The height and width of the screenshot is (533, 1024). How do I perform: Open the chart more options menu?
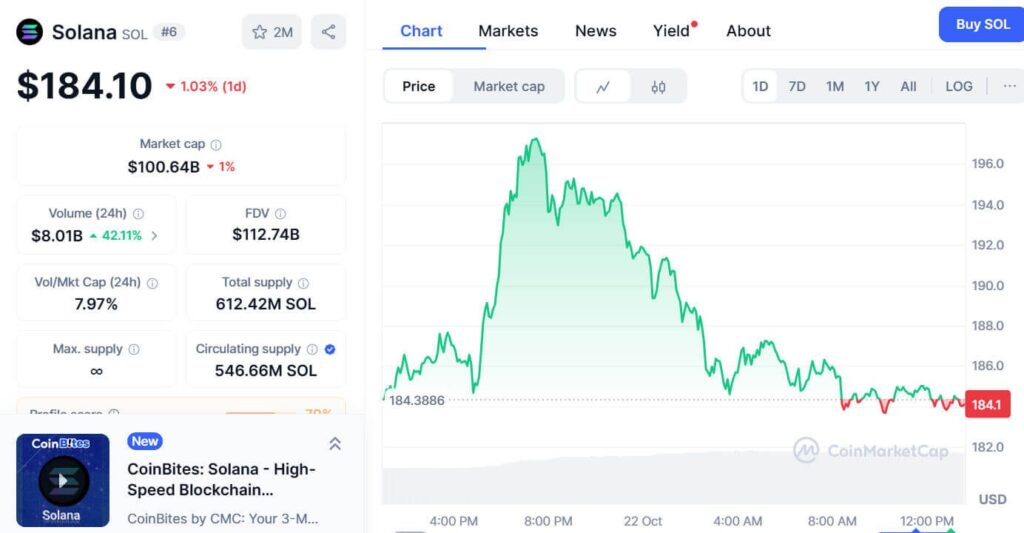[1008, 87]
